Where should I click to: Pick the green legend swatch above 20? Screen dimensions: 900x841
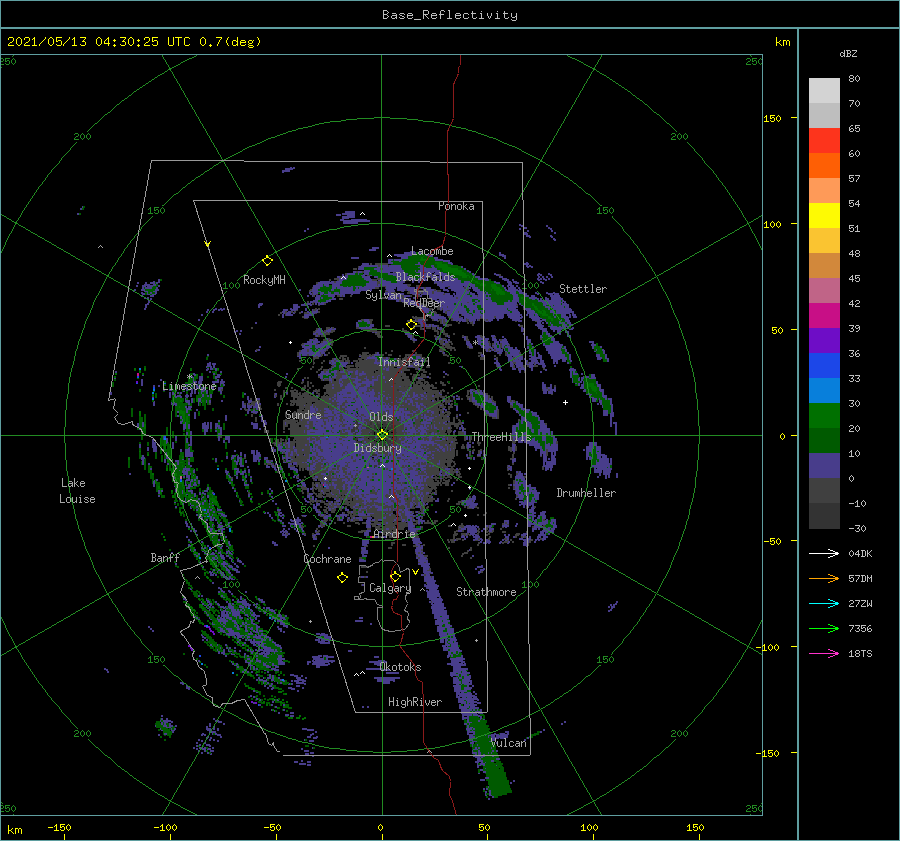pyautogui.click(x=824, y=415)
